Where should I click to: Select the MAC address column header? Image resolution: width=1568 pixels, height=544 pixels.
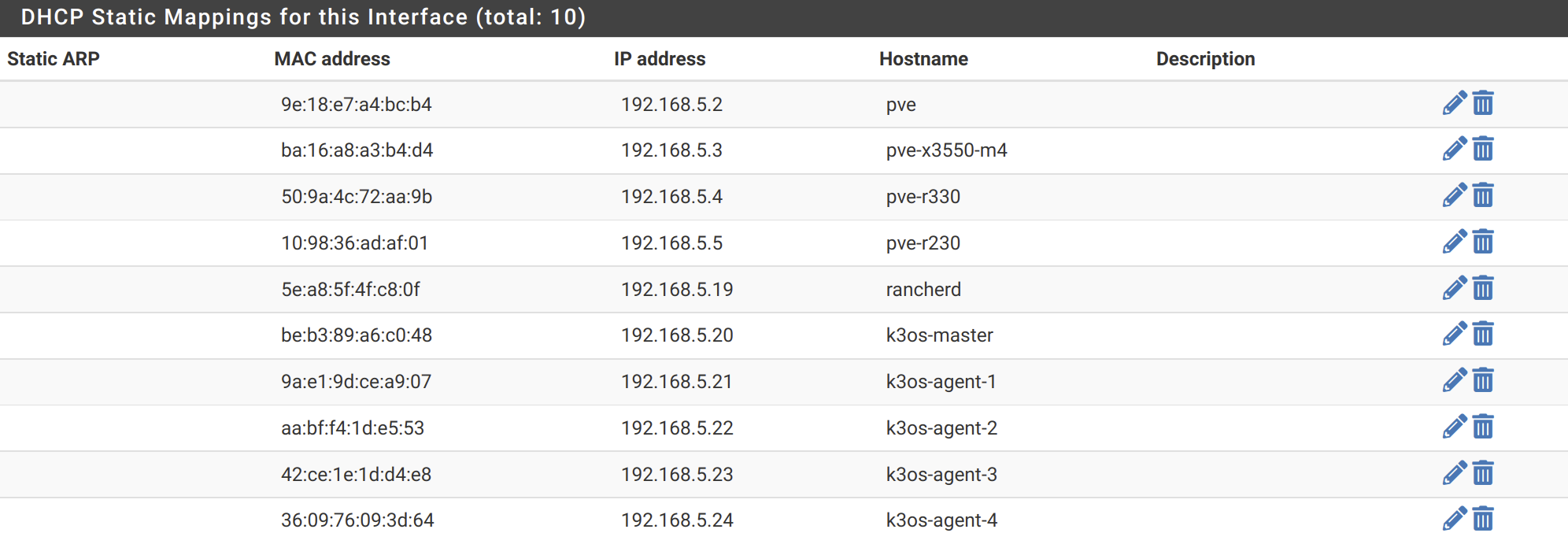click(x=332, y=59)
